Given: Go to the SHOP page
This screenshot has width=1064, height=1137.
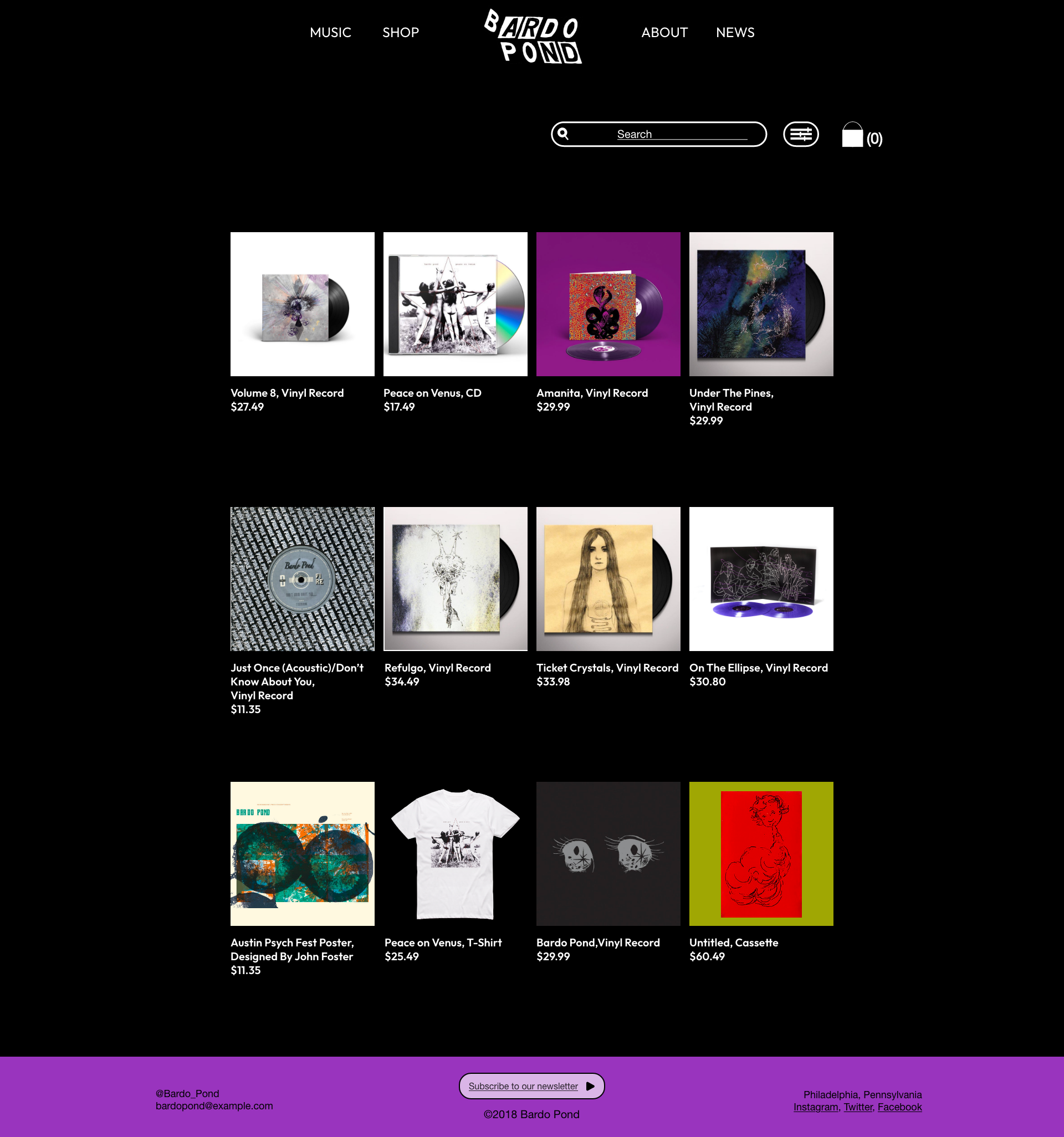Looking at the screenshot, I should (401, 33).
